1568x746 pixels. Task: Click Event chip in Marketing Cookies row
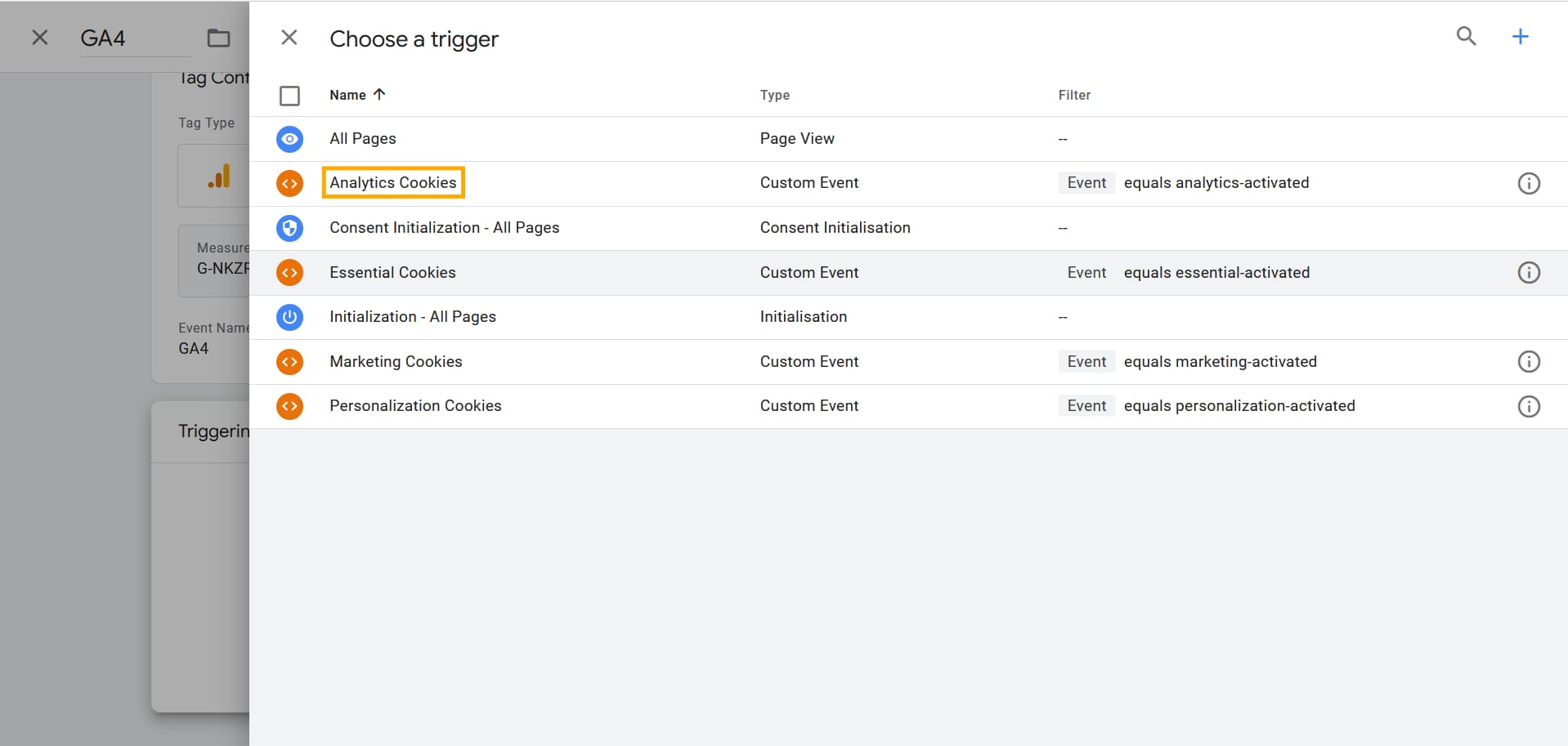click(1086, 361)
